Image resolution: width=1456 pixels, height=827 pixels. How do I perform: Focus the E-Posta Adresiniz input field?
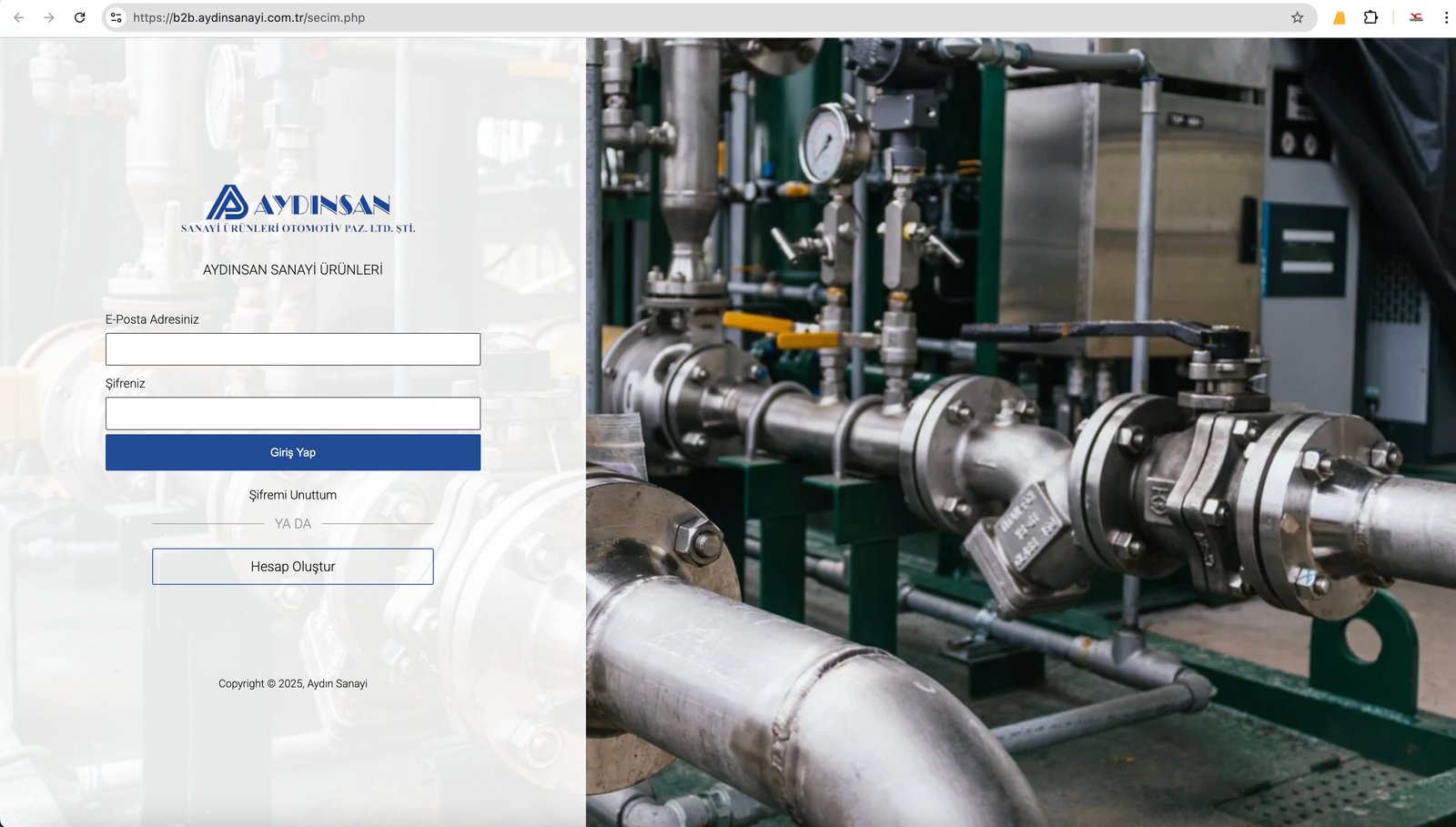pos(293,349)
